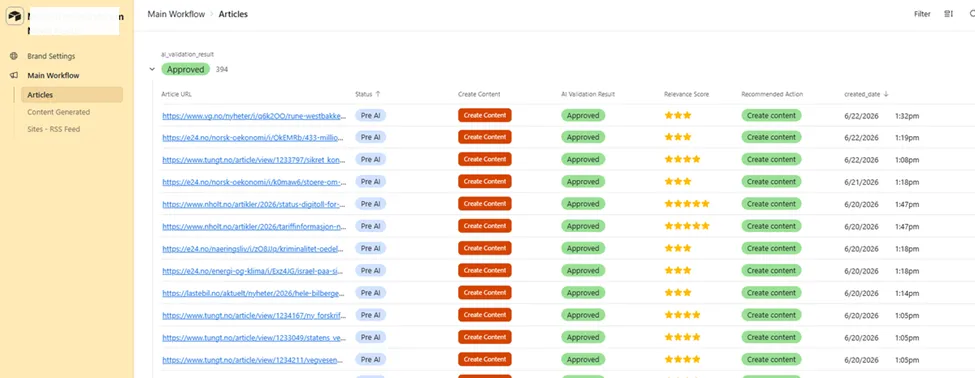Open the Filter option in the top bar
The width and height of the screenshot is (975, 378).
(x=922, y=14)
